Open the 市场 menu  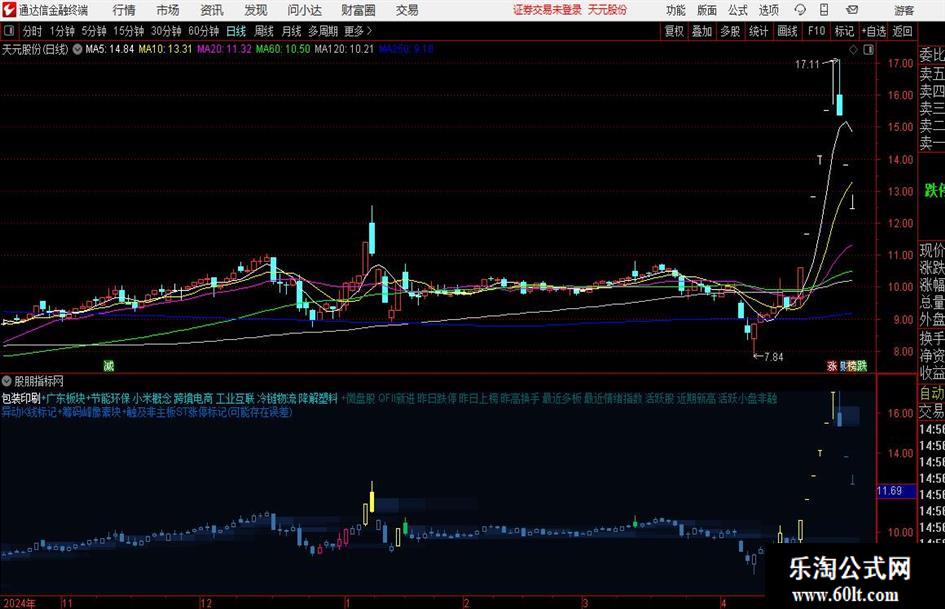168,10
